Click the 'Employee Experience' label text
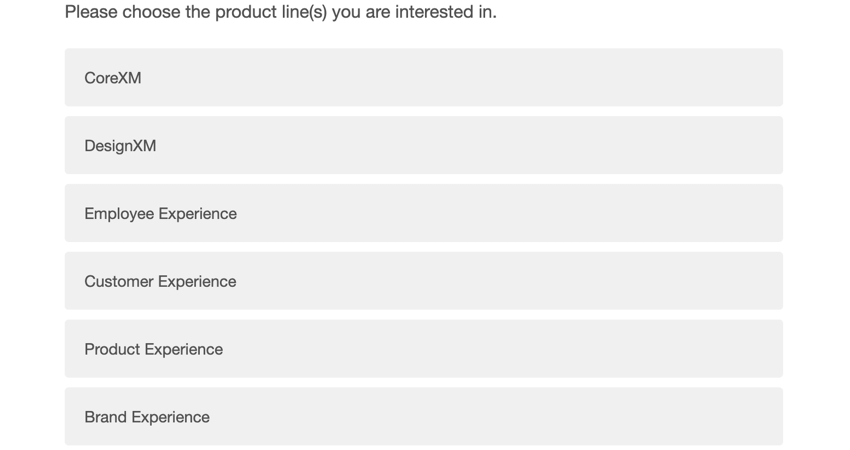This screenshot has width=850, height=450. click(x=160, y=214)
